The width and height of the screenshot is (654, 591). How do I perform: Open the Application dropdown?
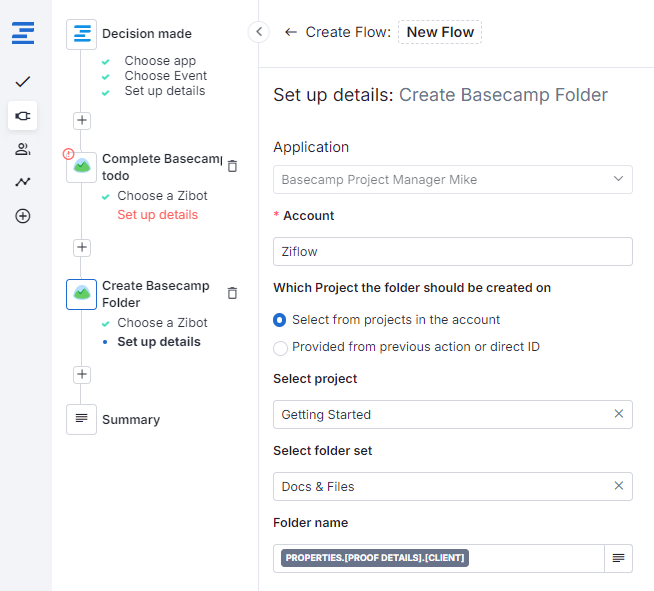point(452,180)
